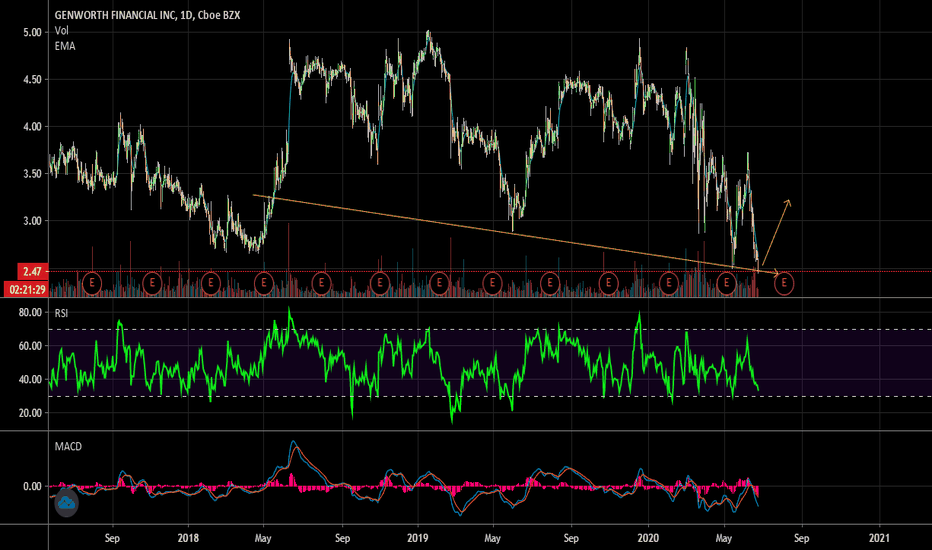Click the blue cloud icon in MACD pane

(x=66, y=503)
